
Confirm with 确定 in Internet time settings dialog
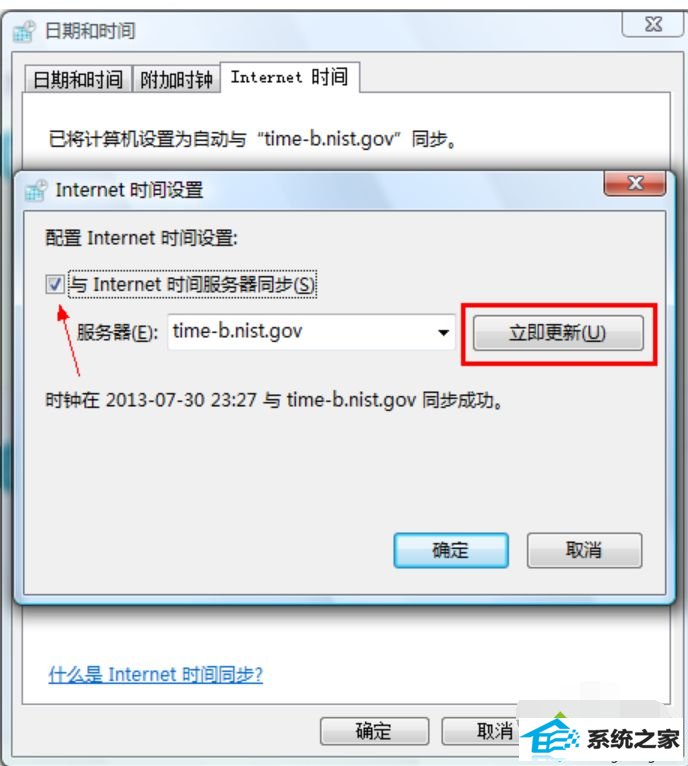click(x=451, y=550)
